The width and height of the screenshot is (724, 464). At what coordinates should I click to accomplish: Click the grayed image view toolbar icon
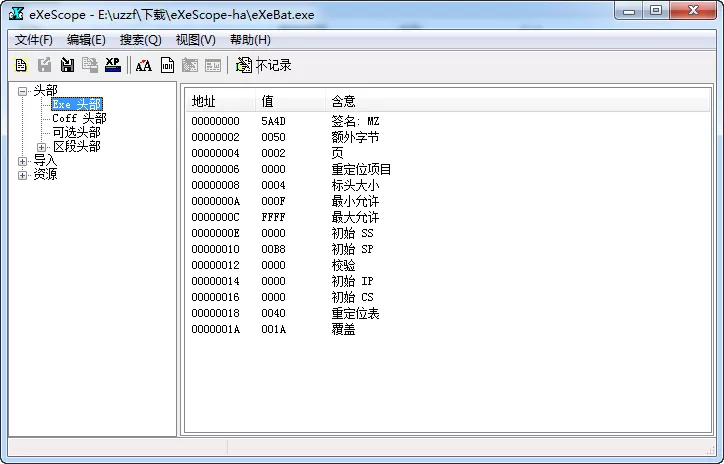tap(190, 65)
